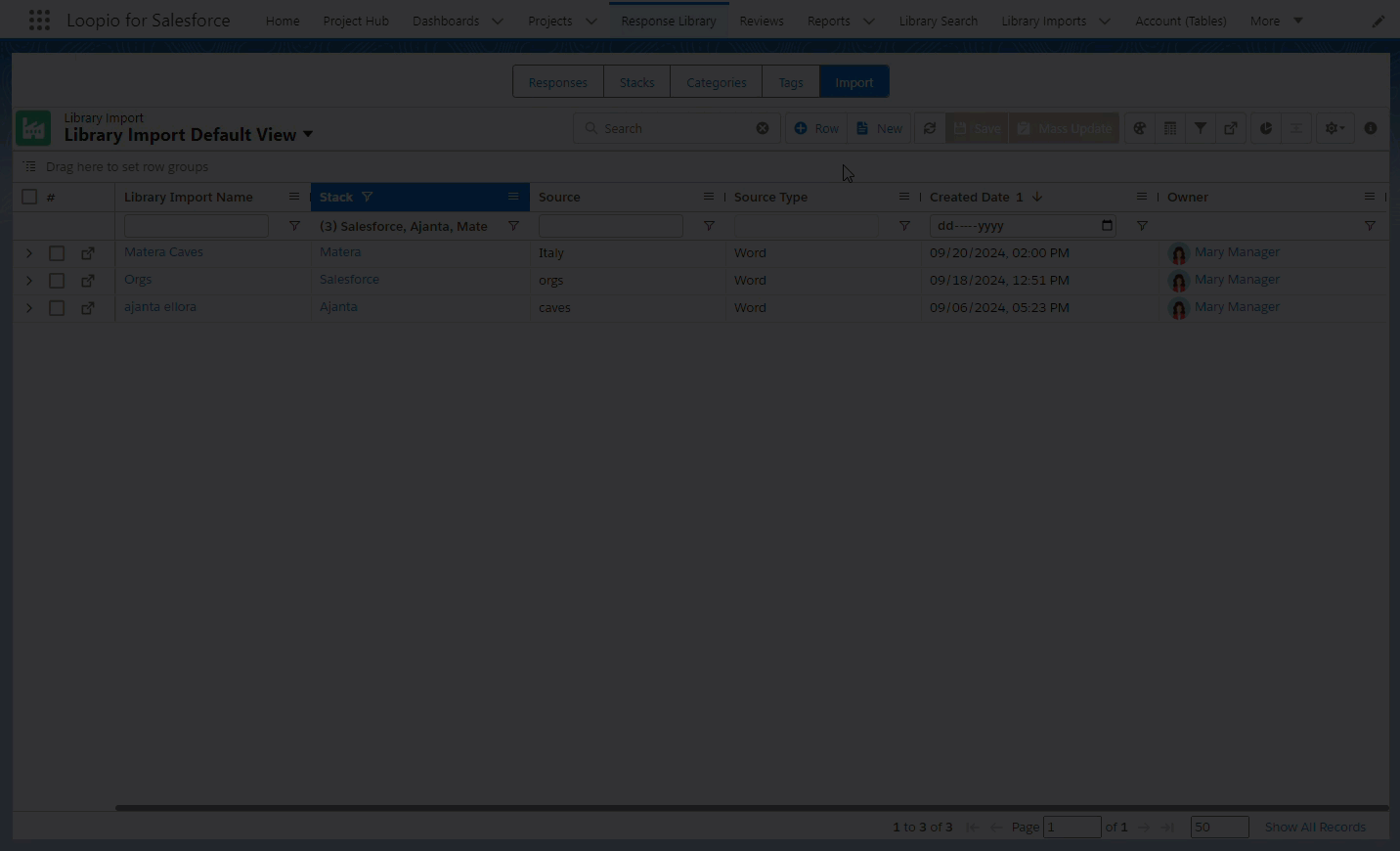The image size is (1400, 851).
Task: Click the pencil edit icon in navigation bar
Action: point(1378,21)
